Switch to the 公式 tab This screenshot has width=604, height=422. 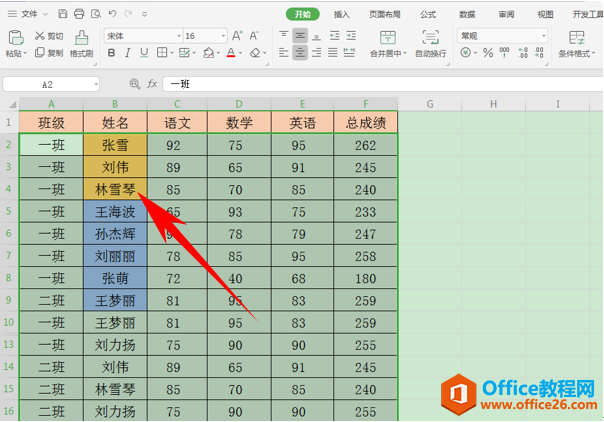[x=428, y=14]
